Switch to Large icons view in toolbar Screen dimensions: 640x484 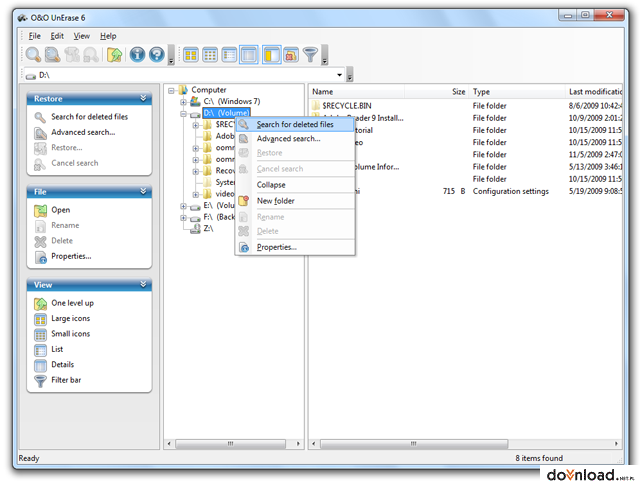190,55
